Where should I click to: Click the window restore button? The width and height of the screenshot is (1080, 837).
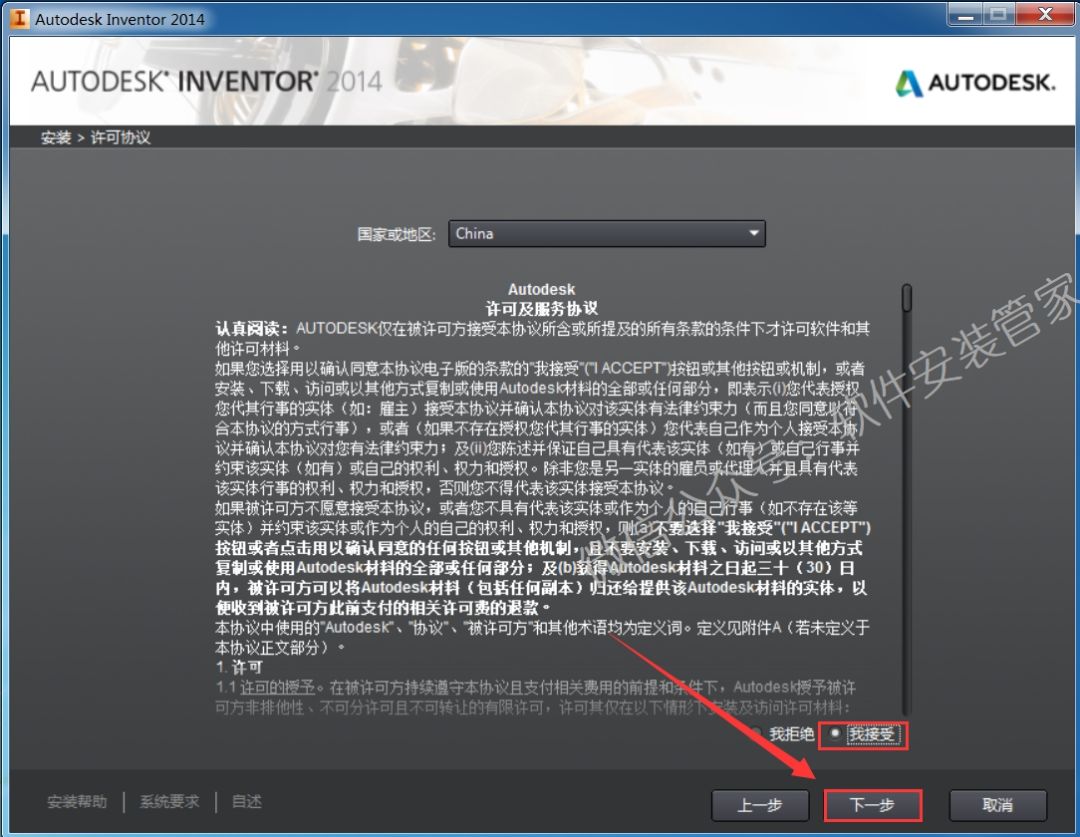(998, 15)
